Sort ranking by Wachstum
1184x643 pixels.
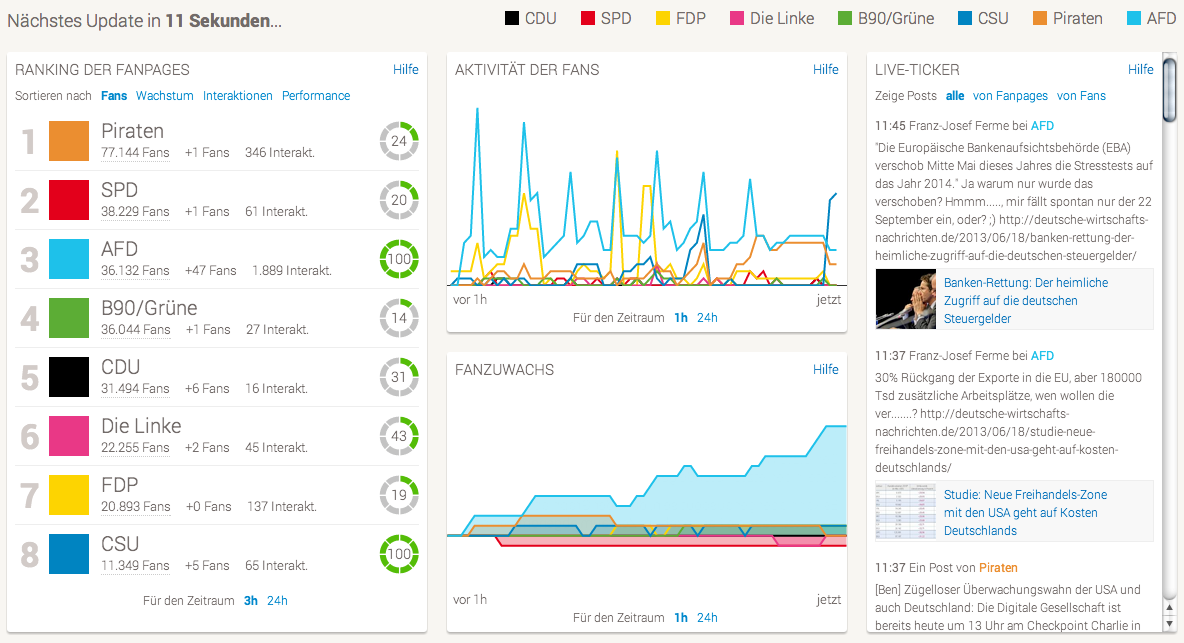coord(165,96)
